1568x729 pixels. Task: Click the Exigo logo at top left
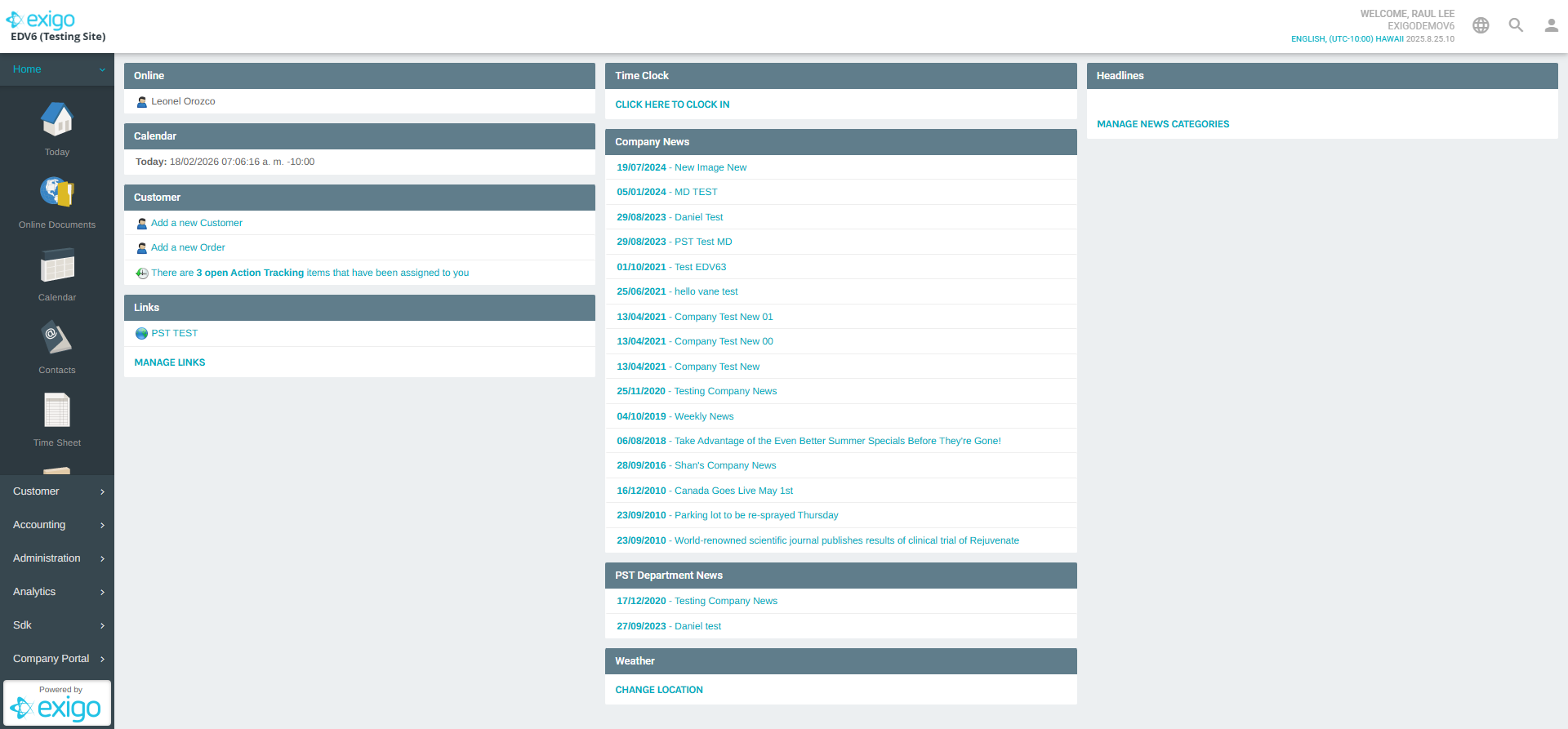tap(41, 20)
